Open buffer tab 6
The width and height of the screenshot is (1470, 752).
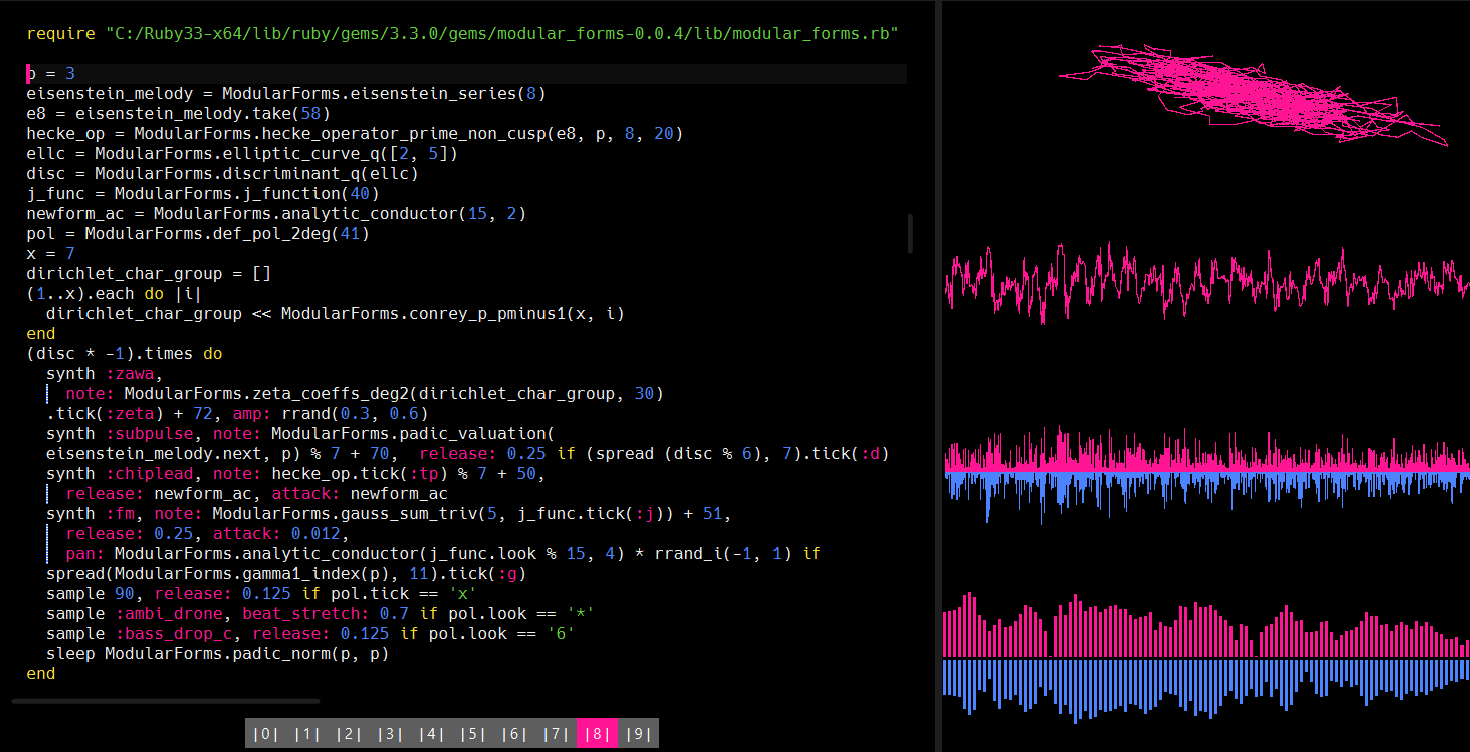(514, 734)
